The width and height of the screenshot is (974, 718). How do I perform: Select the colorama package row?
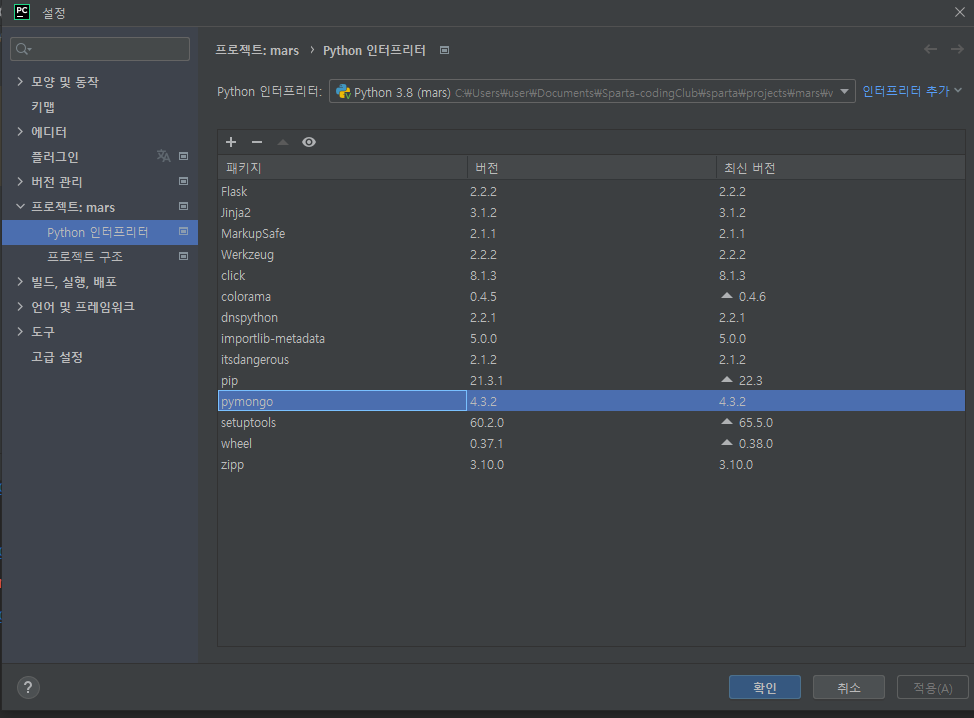[x=591, y=296]
